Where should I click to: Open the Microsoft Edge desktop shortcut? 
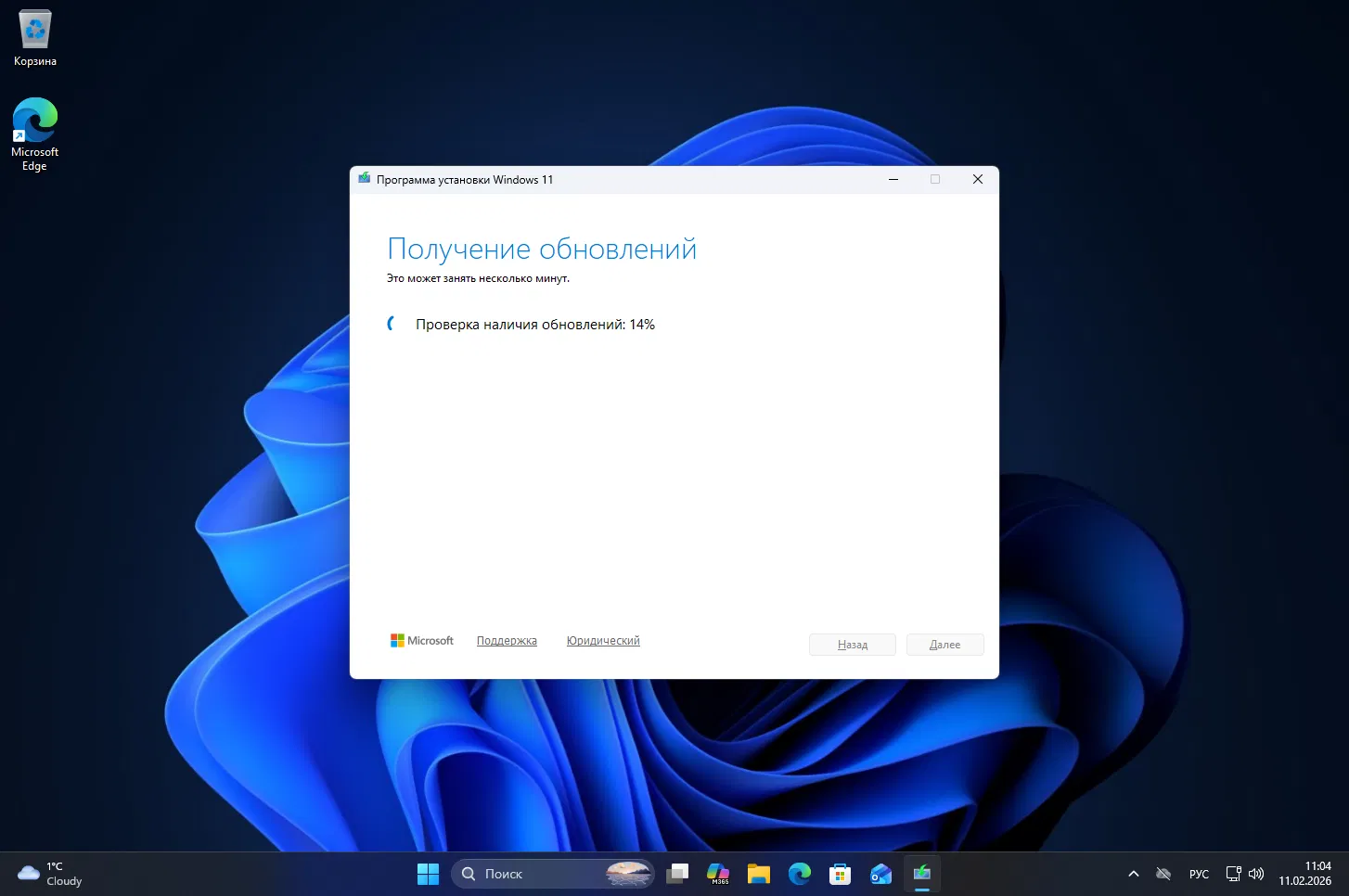pyautogui.click(x=34, y=134)
